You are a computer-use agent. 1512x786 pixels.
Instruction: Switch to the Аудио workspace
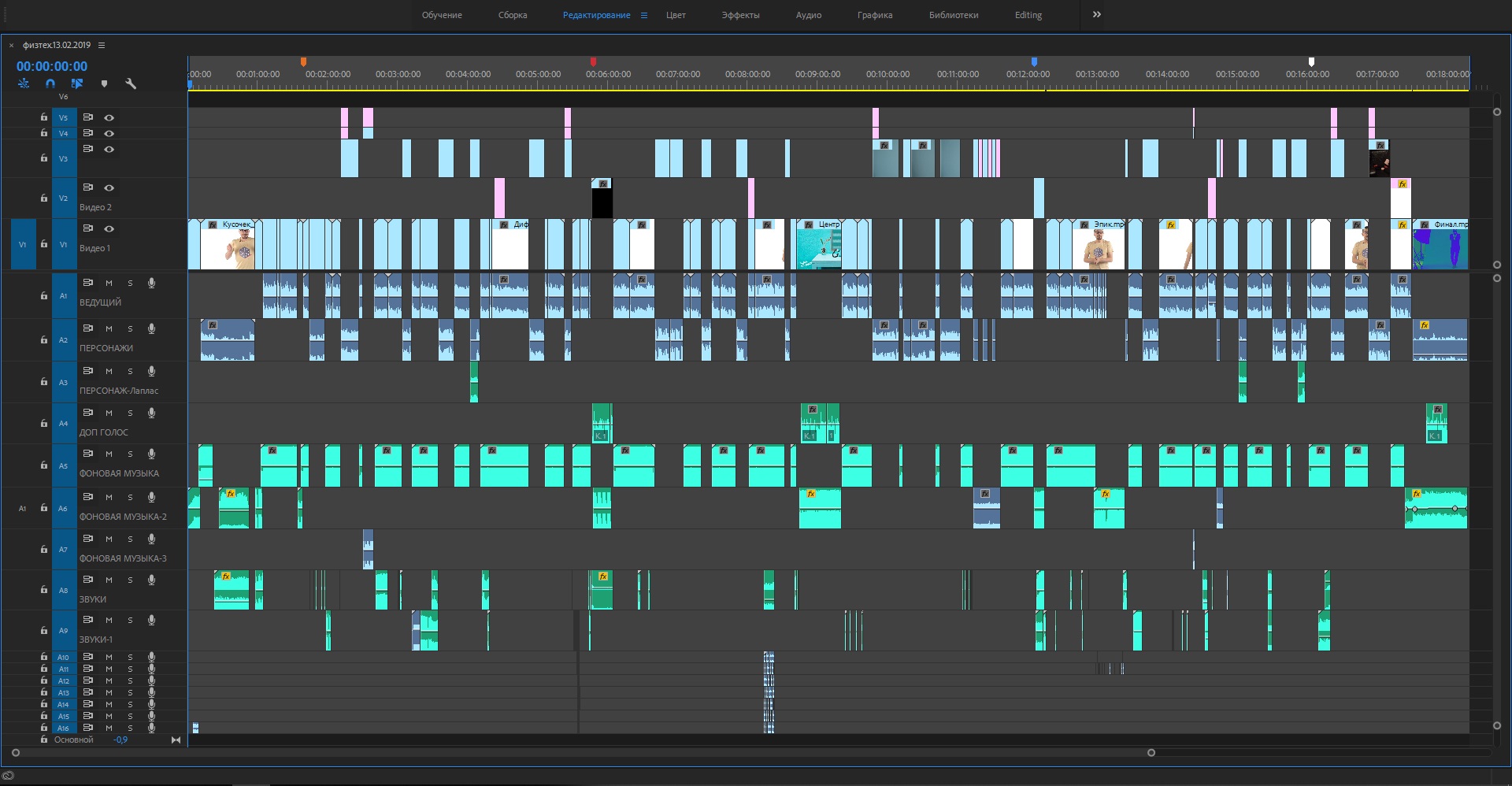[809, 15]
